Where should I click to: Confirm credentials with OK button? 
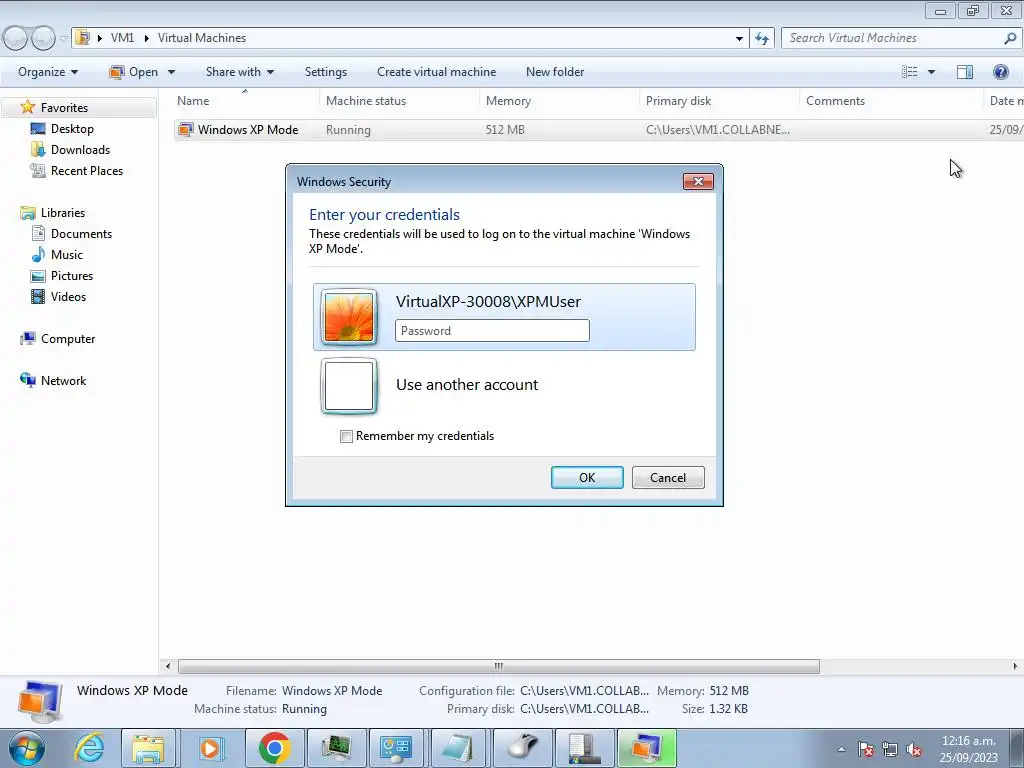(x=587, y=477)
